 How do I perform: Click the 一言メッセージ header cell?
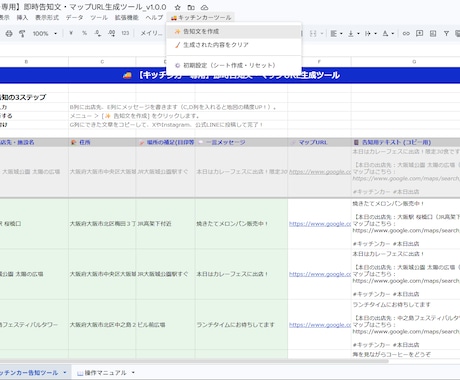[241, 142]
